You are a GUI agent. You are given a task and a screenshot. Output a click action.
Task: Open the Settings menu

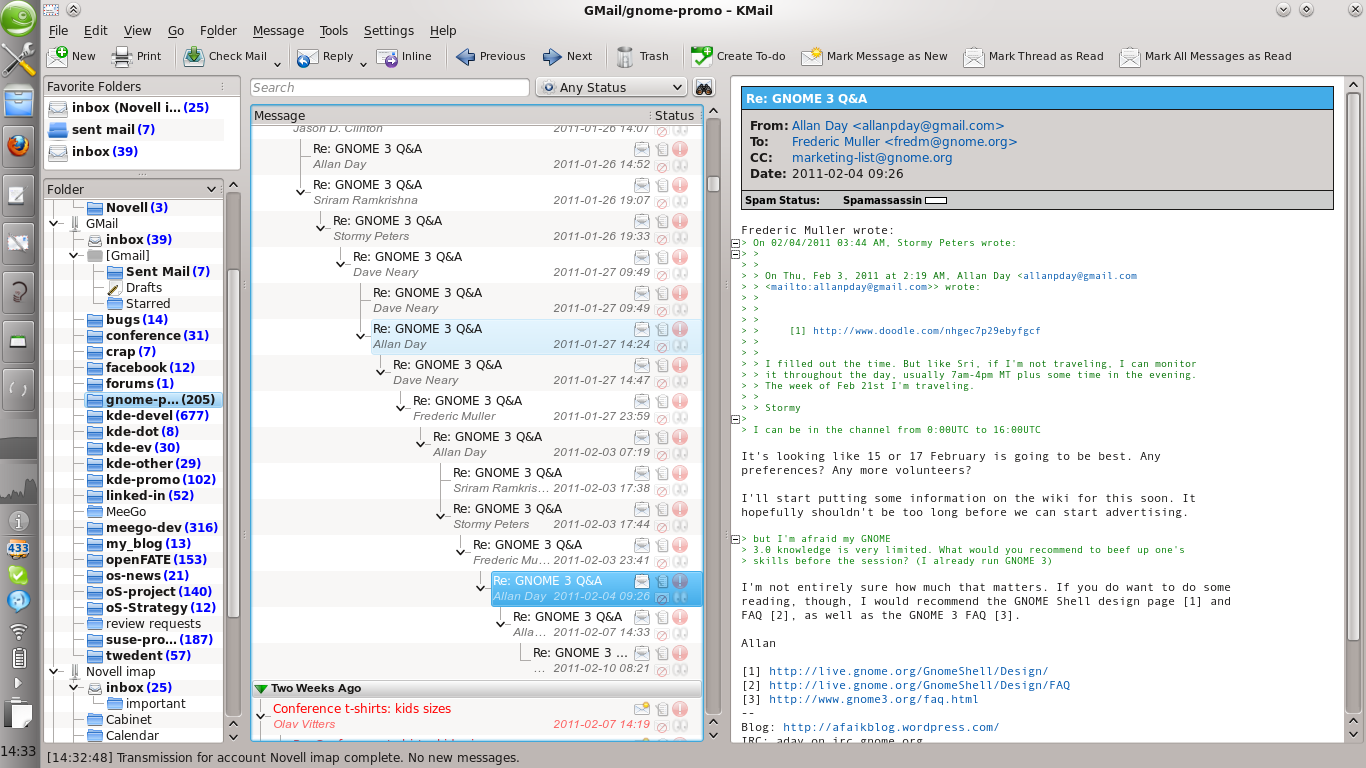[x=388, y=31]
